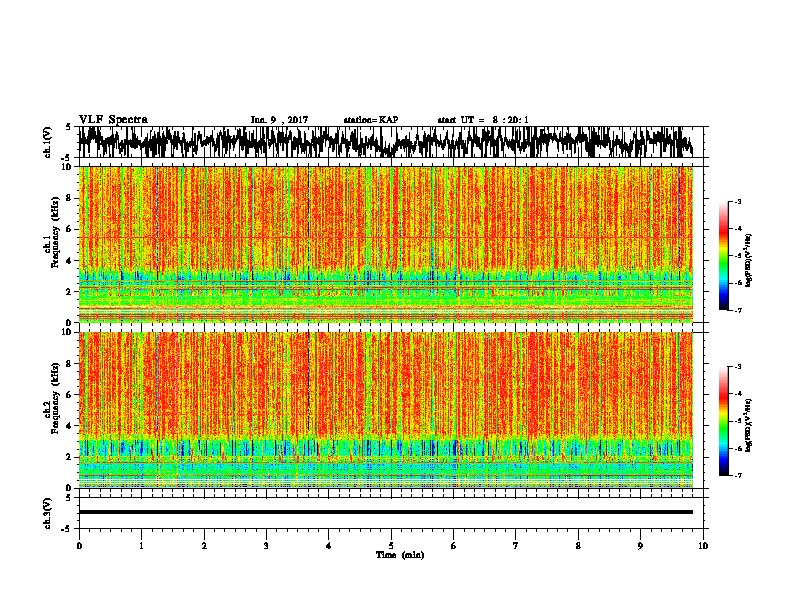Select the "start UT = 8 : 20: 1" text

pyautogui.click(x=483, y=120)
